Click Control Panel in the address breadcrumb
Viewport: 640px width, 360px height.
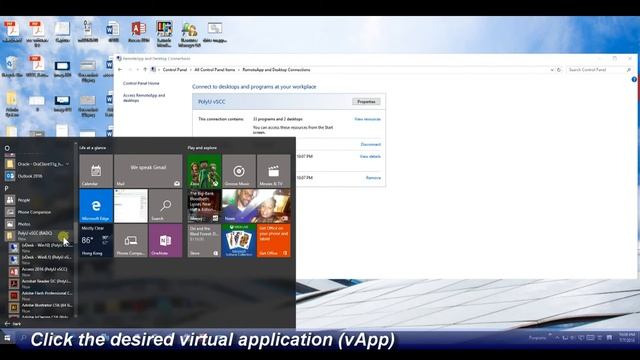175,70
